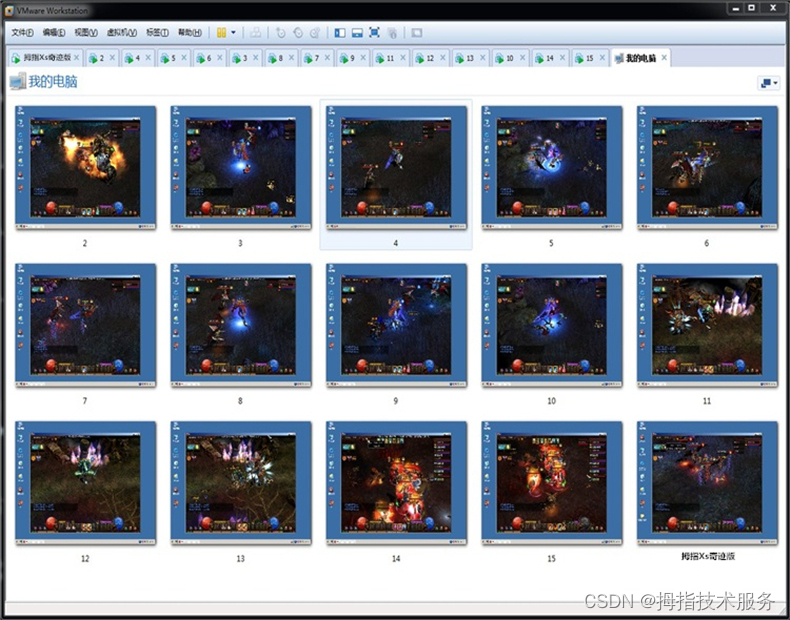
Task: Click the '12' label under its thumbnail
Action: [85, 559]
